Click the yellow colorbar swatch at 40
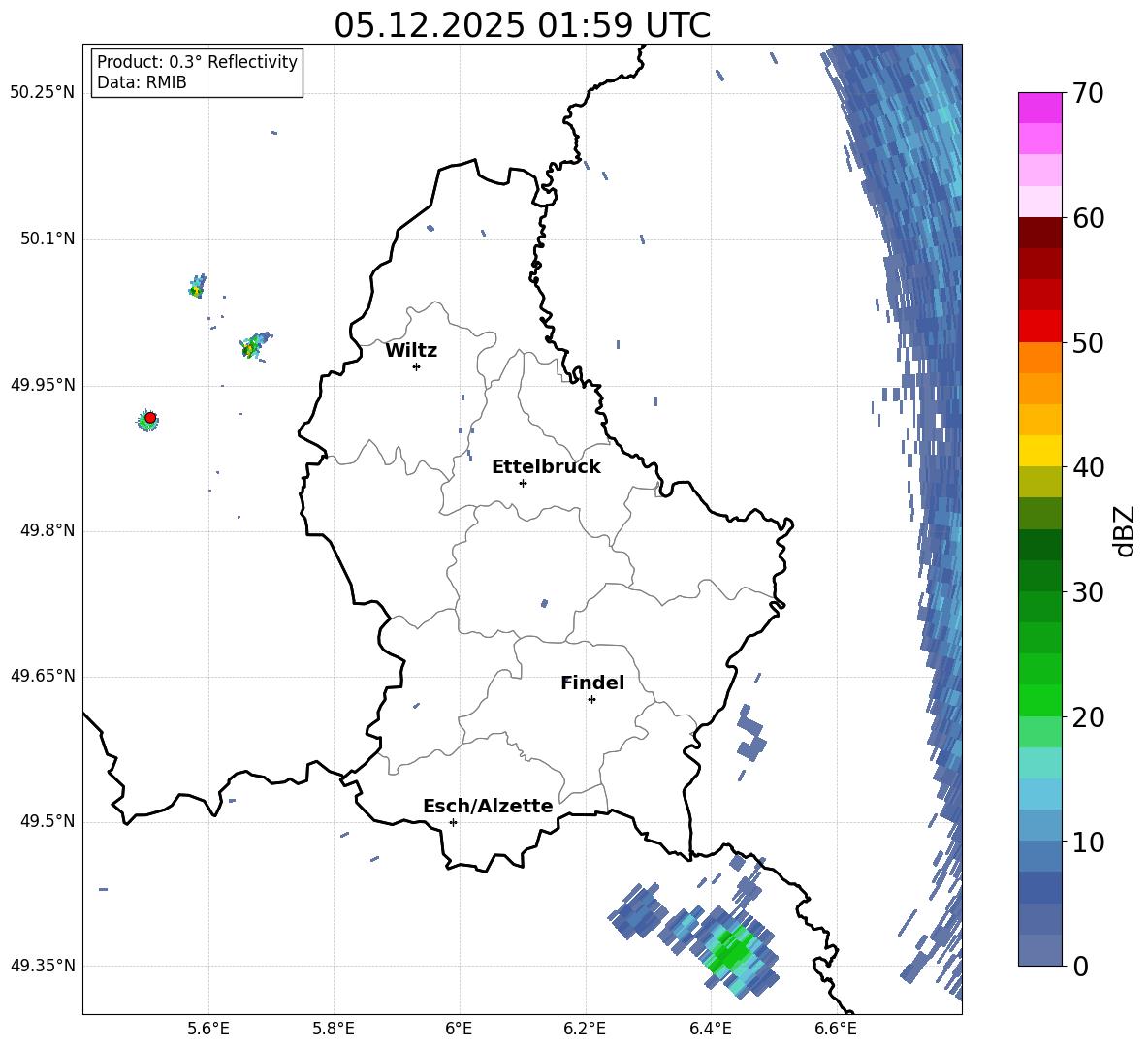This screenshot has height=1048, width=1148. [x=1039, y=451]
